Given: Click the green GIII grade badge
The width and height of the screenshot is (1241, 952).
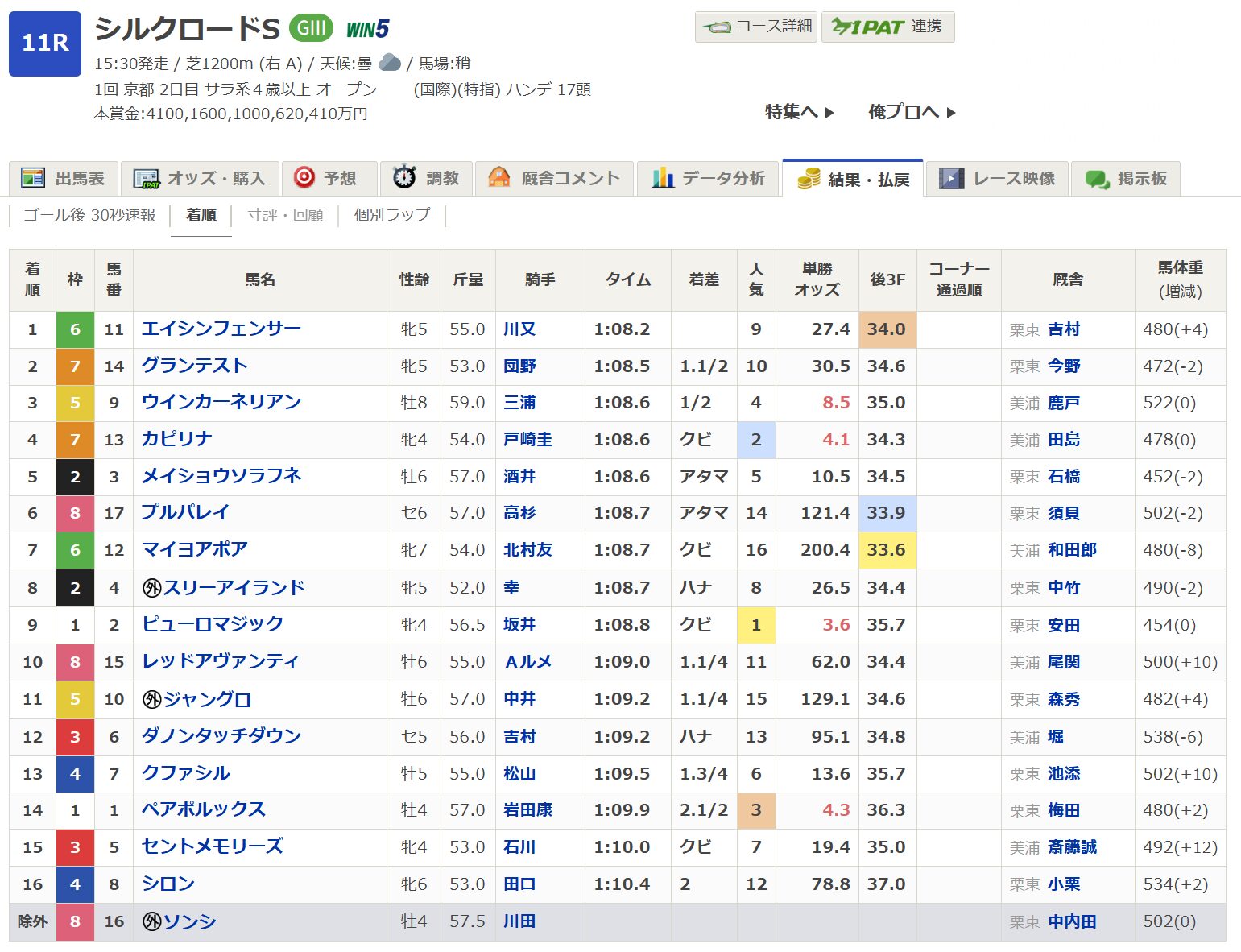Looking at the screenshot, I should click(x=311, y=29).
